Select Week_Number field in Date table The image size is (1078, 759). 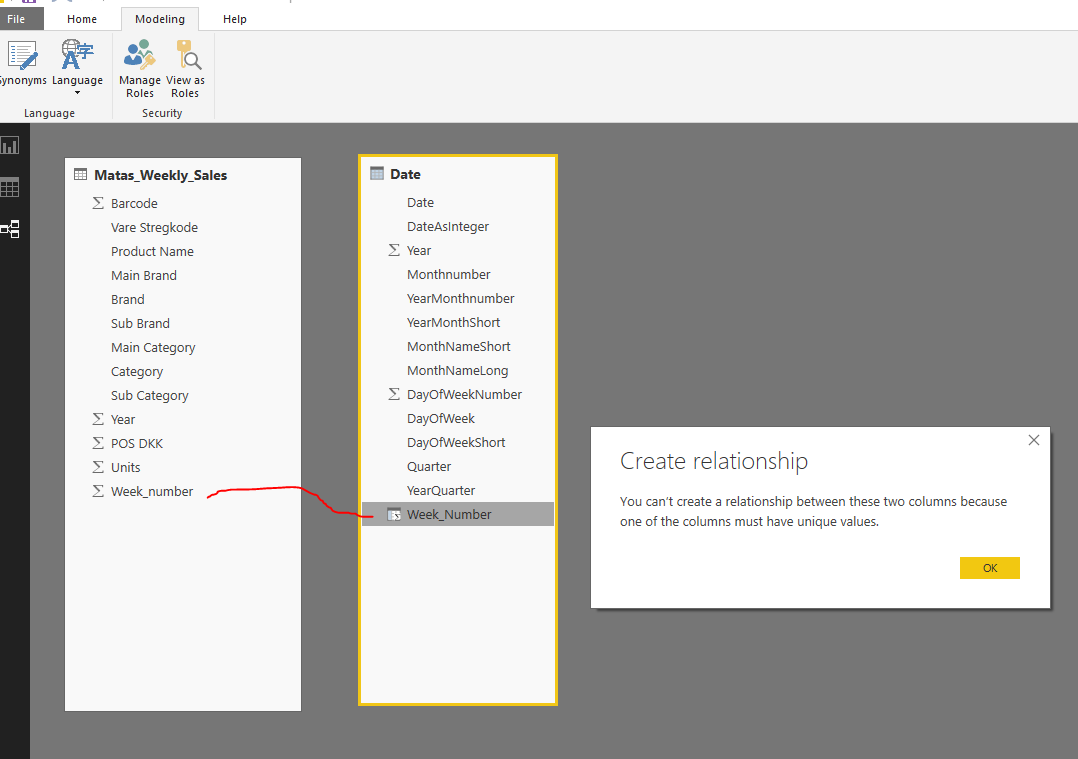coord(458,514)
